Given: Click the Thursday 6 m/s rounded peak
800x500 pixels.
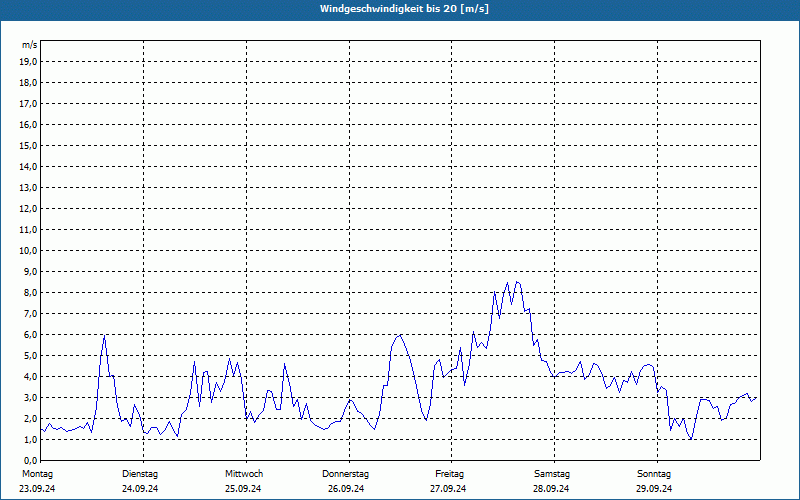Looking at the screenshot, I should (x=400, y=336).
